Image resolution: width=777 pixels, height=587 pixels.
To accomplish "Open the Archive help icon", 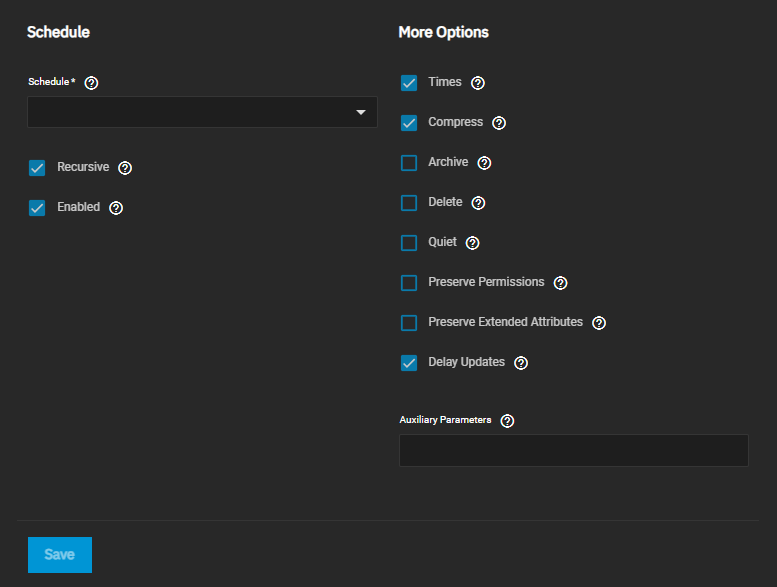I will (484, 163).
